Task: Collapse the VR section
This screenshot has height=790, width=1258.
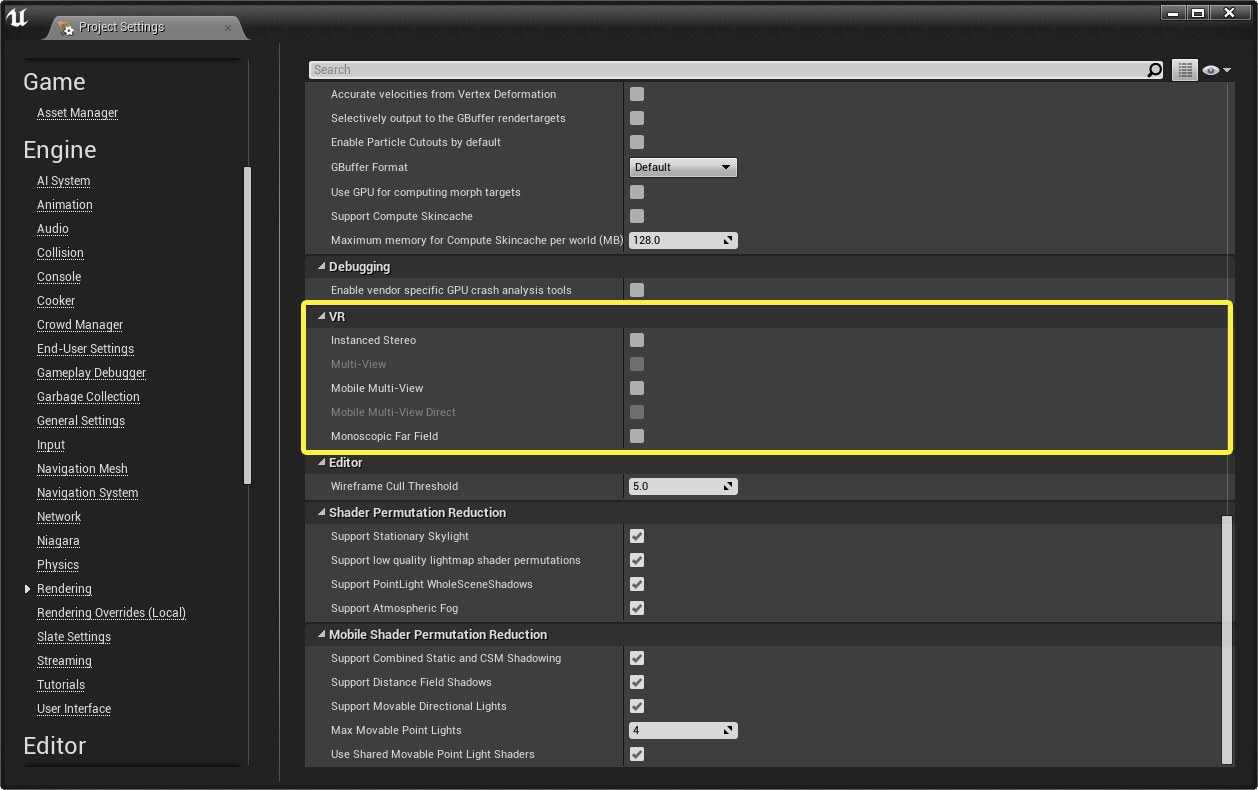Action: pos(322,316)
